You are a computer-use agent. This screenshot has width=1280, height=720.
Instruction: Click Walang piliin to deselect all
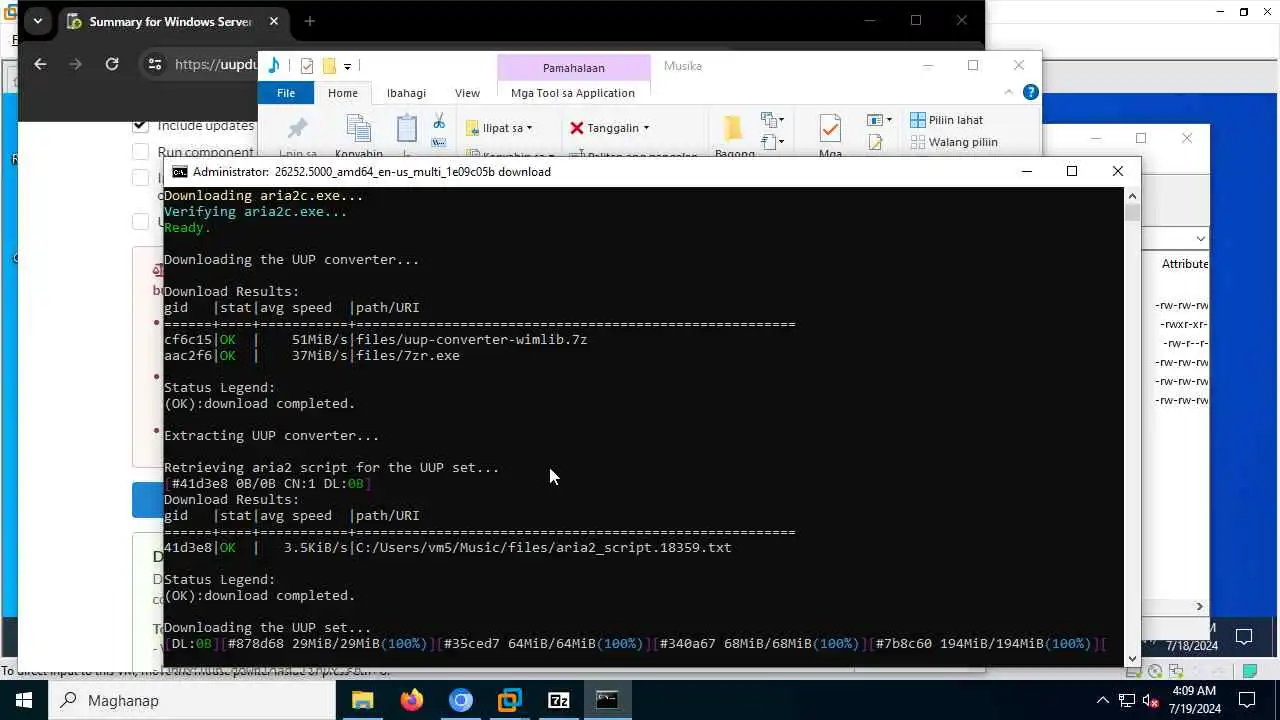pos(954,142)
